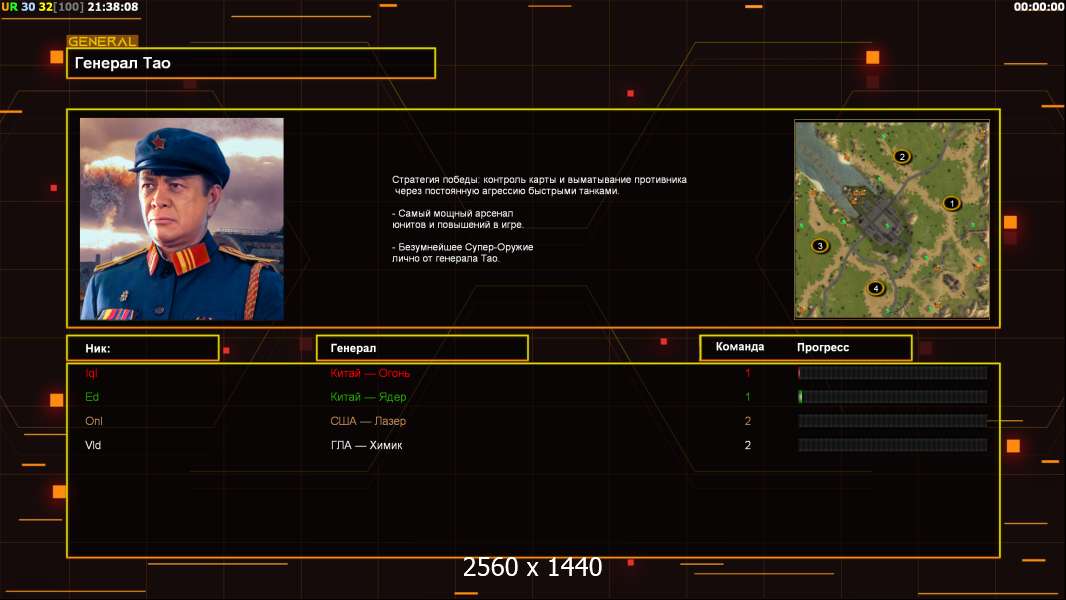Screen dimensions: 1066x600
Task: Click the 00:00:00 timer at top right
Action: [x=1038, y=7]
